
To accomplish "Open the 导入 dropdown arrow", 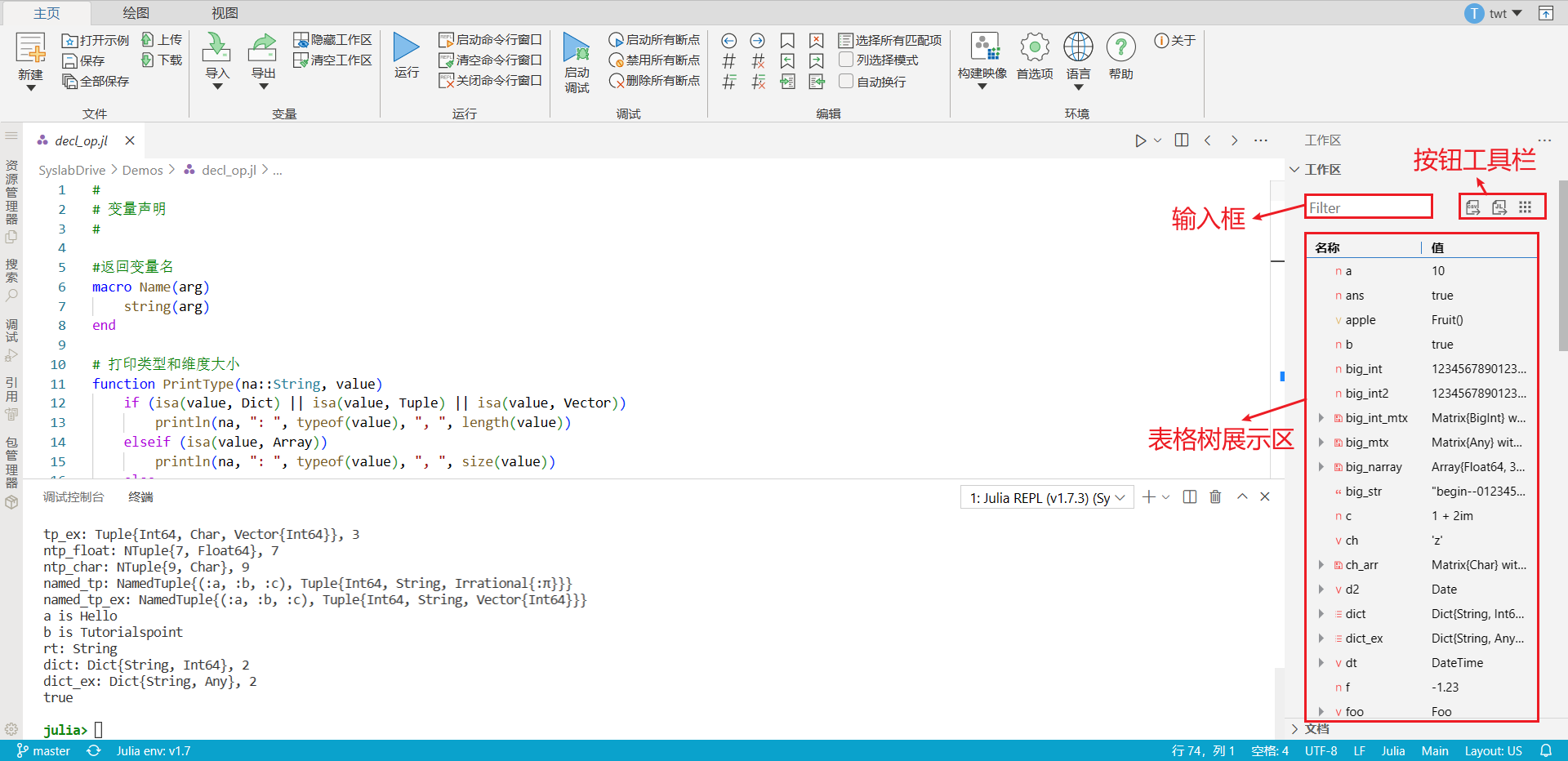I will (217, 87).
